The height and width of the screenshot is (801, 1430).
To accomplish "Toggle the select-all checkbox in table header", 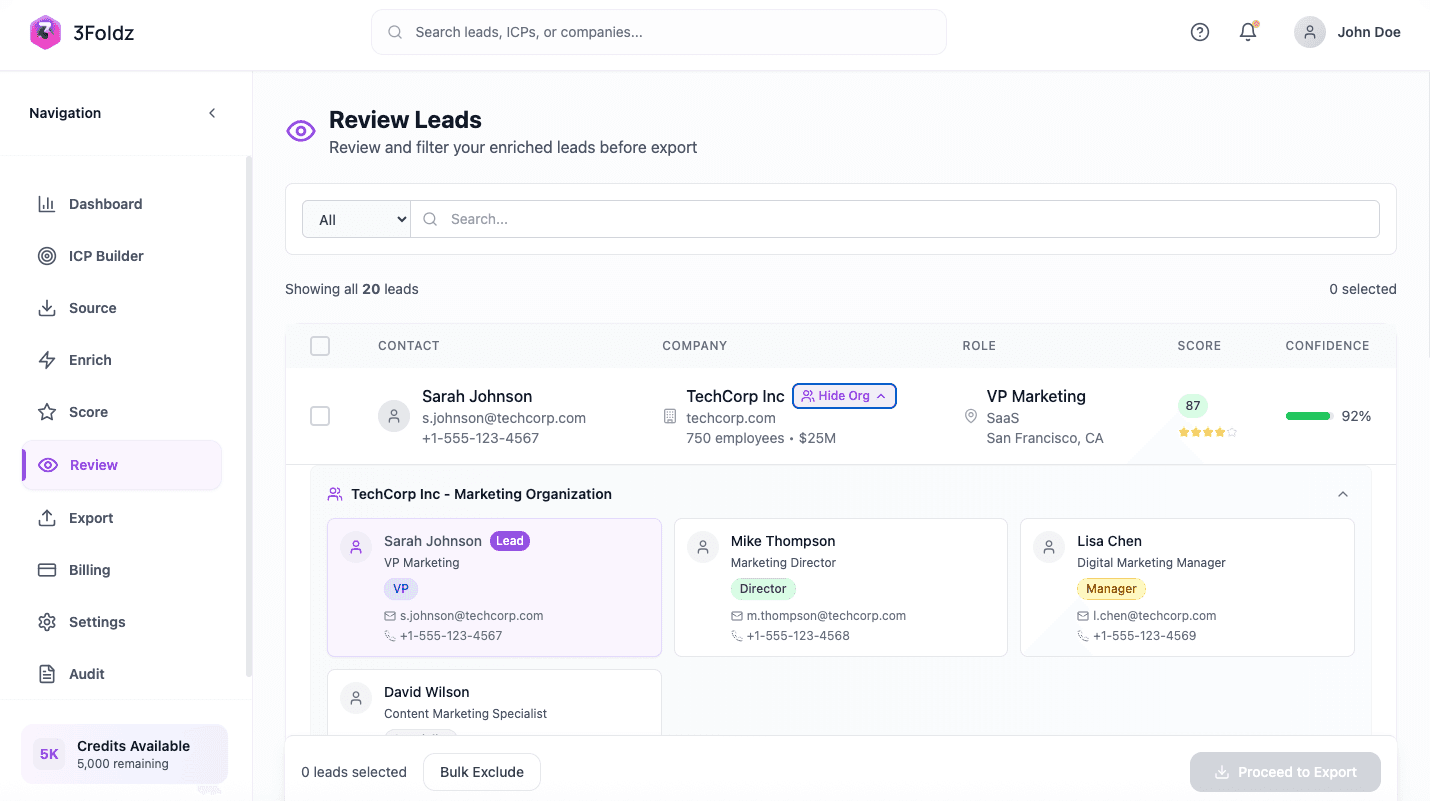I will point(320,346).
